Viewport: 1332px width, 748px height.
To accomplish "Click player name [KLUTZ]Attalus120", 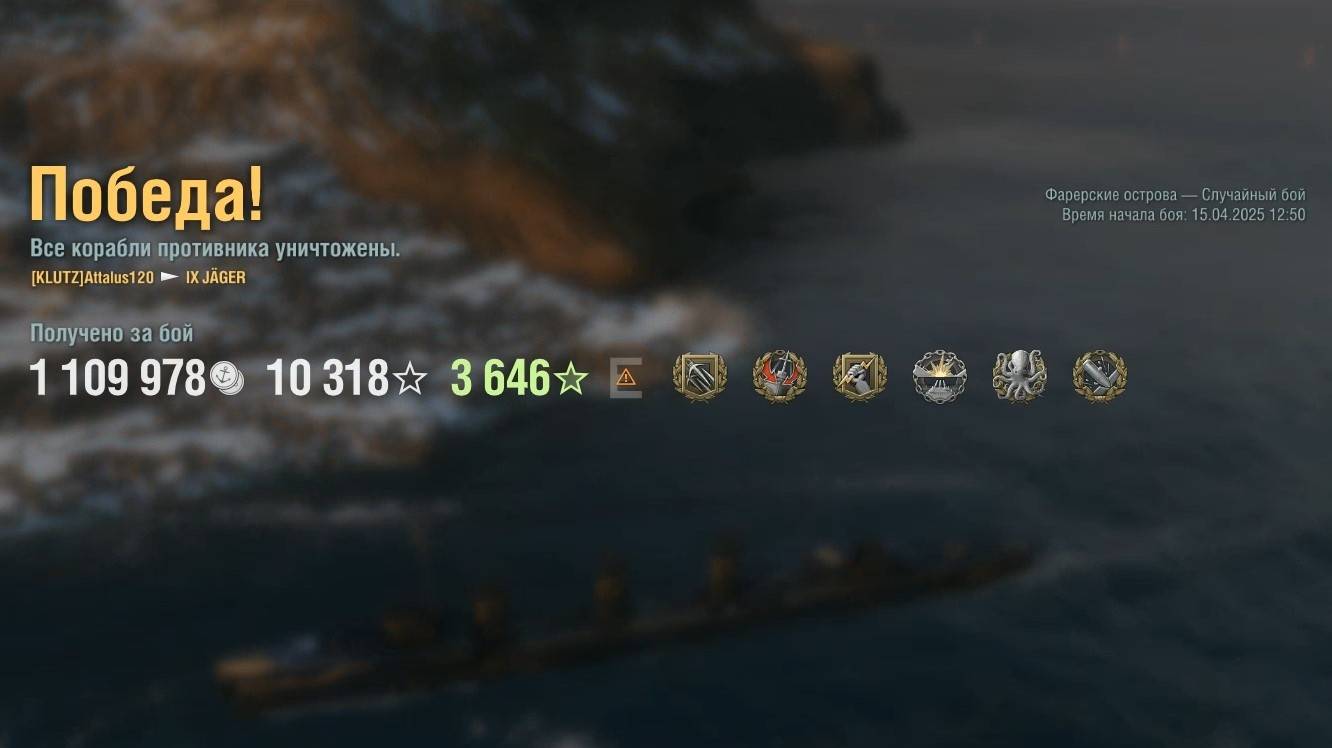I will coord(92,277).
